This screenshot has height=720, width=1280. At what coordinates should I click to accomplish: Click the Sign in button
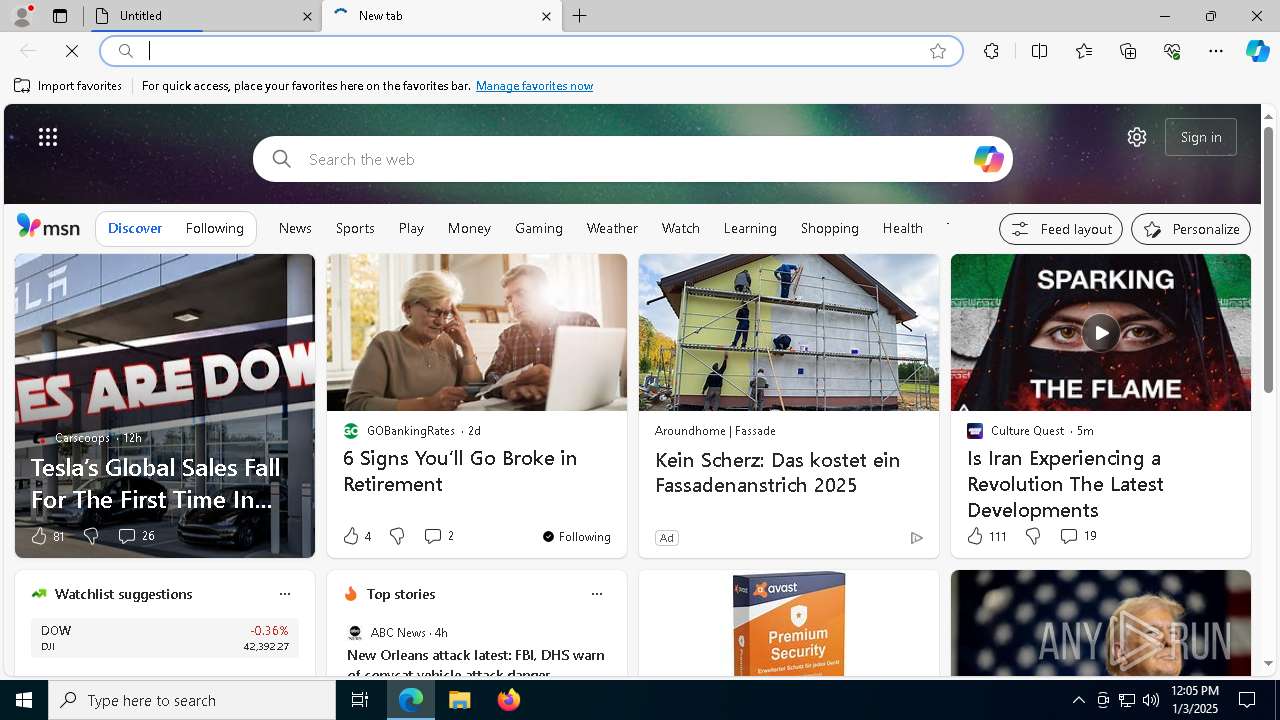click(x=1201, y=137)
